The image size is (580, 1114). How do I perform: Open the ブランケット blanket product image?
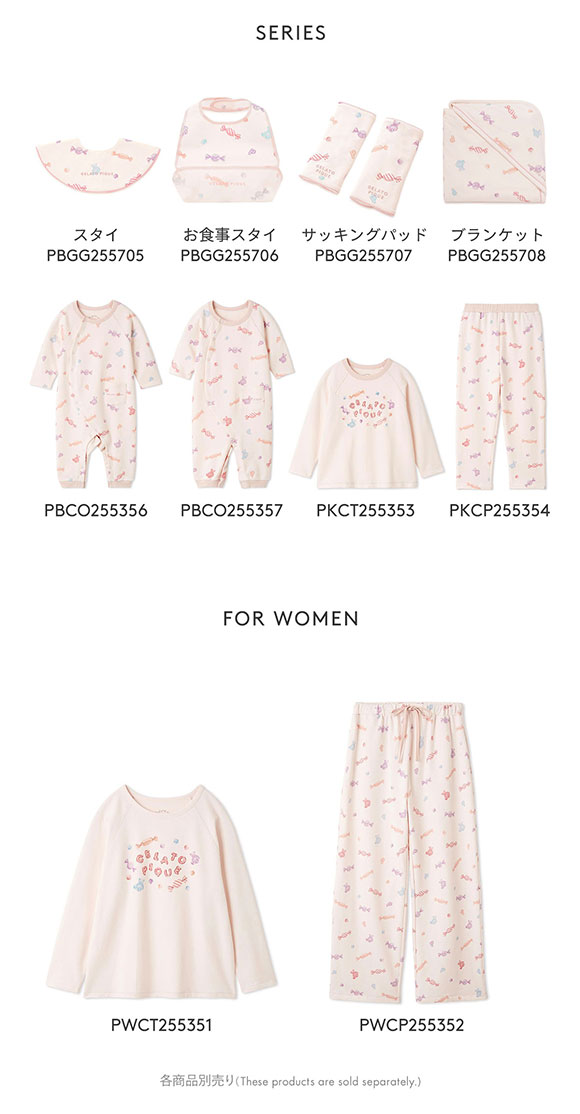click(x=495, y=152)
